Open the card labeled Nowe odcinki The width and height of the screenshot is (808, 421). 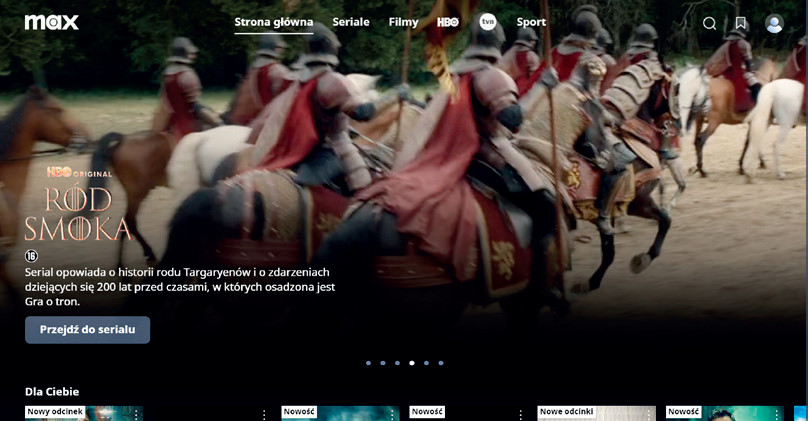597,413
